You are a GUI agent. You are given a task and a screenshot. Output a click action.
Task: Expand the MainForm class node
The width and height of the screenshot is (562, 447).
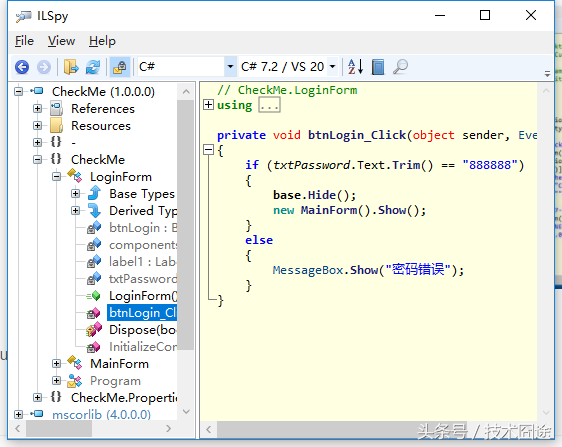[57, 364]
